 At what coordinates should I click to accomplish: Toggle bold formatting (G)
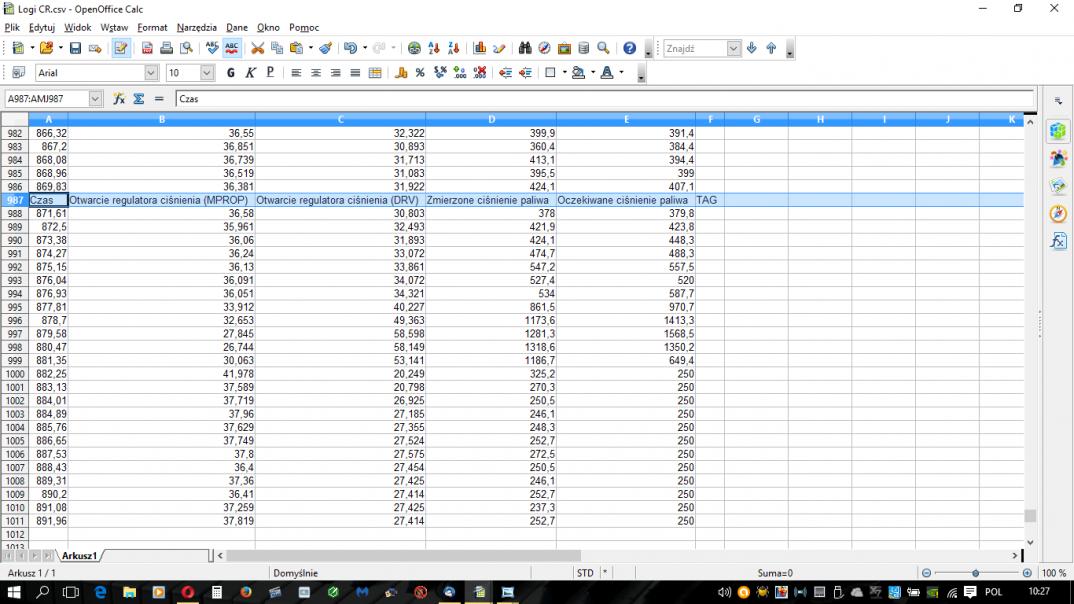click(x=231, y=73)
